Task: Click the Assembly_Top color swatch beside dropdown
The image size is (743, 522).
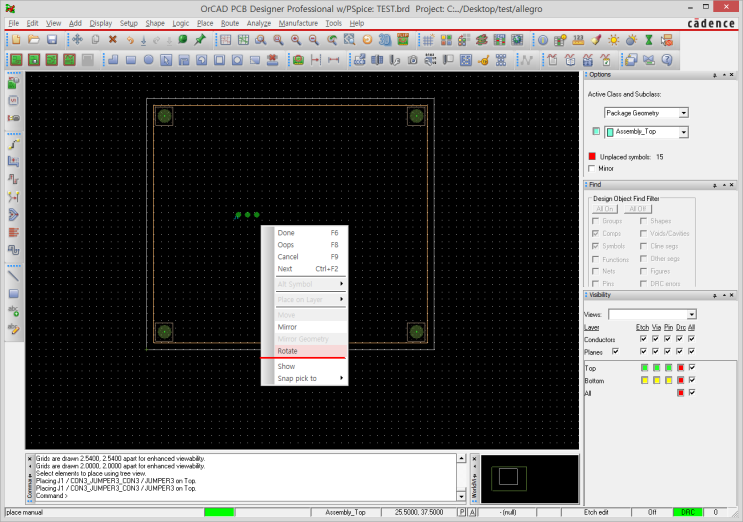Action: click(x=596, y=131)
